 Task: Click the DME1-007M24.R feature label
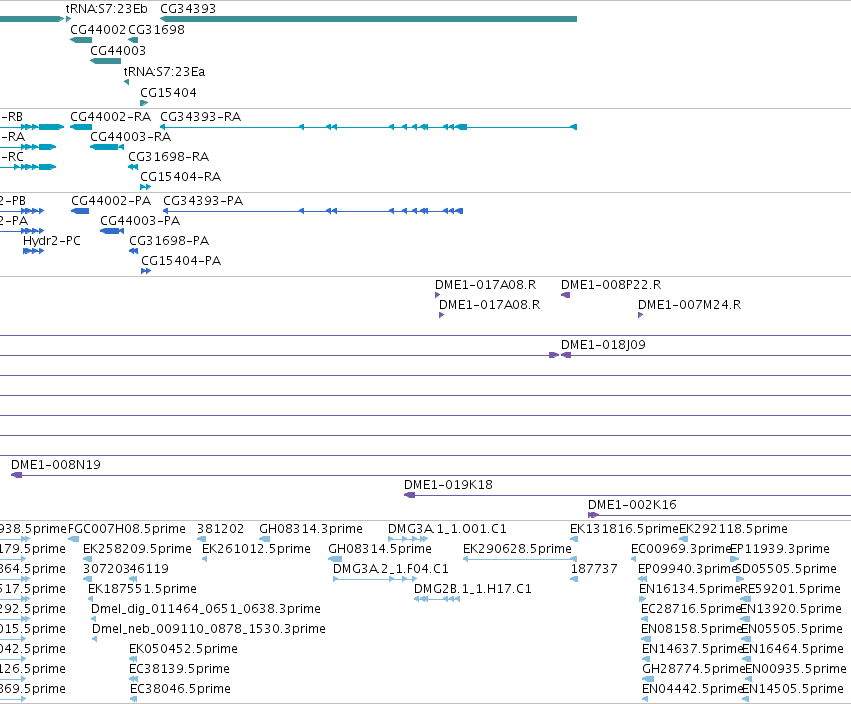(689, 305)
